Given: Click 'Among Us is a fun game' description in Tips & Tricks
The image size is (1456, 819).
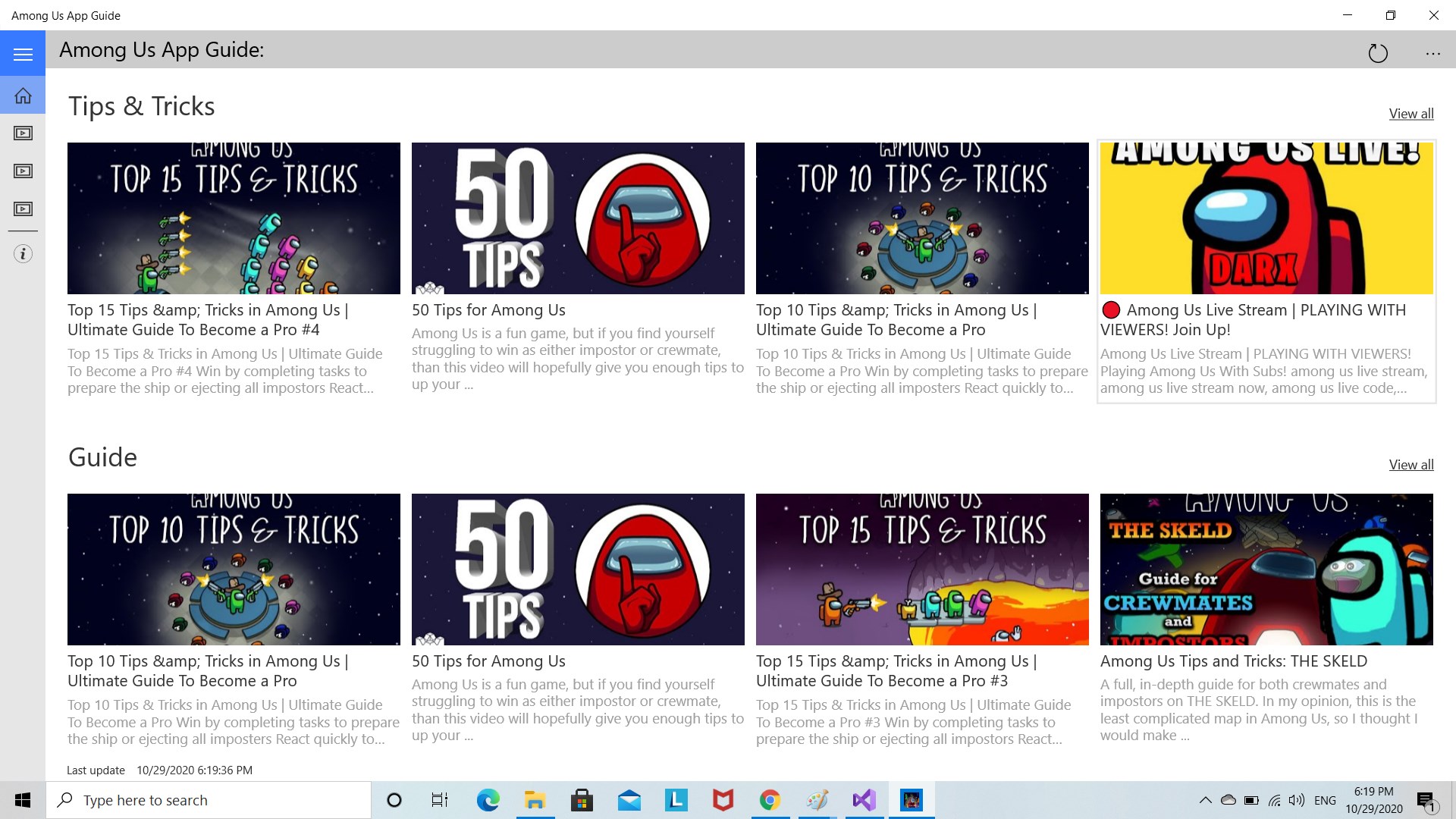Looking at the screenshot, I should pyautogui.click(x=578, y=359).
